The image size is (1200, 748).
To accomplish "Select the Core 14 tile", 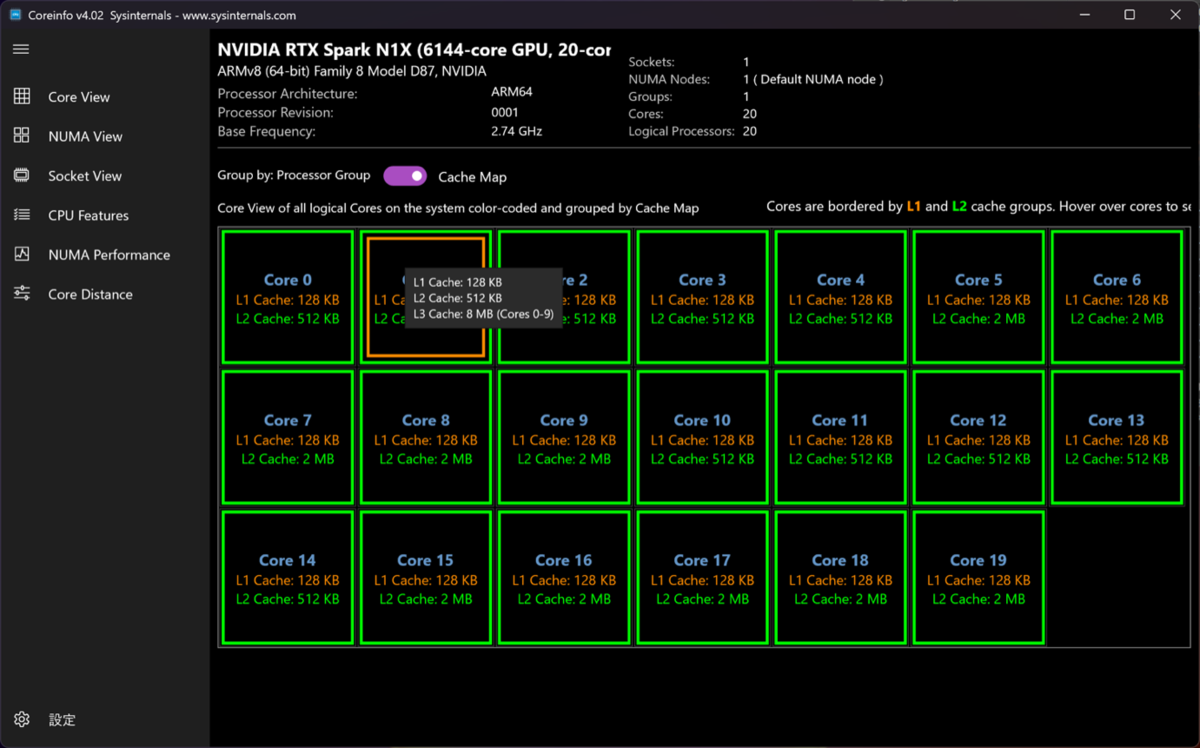I will (288, 577).
